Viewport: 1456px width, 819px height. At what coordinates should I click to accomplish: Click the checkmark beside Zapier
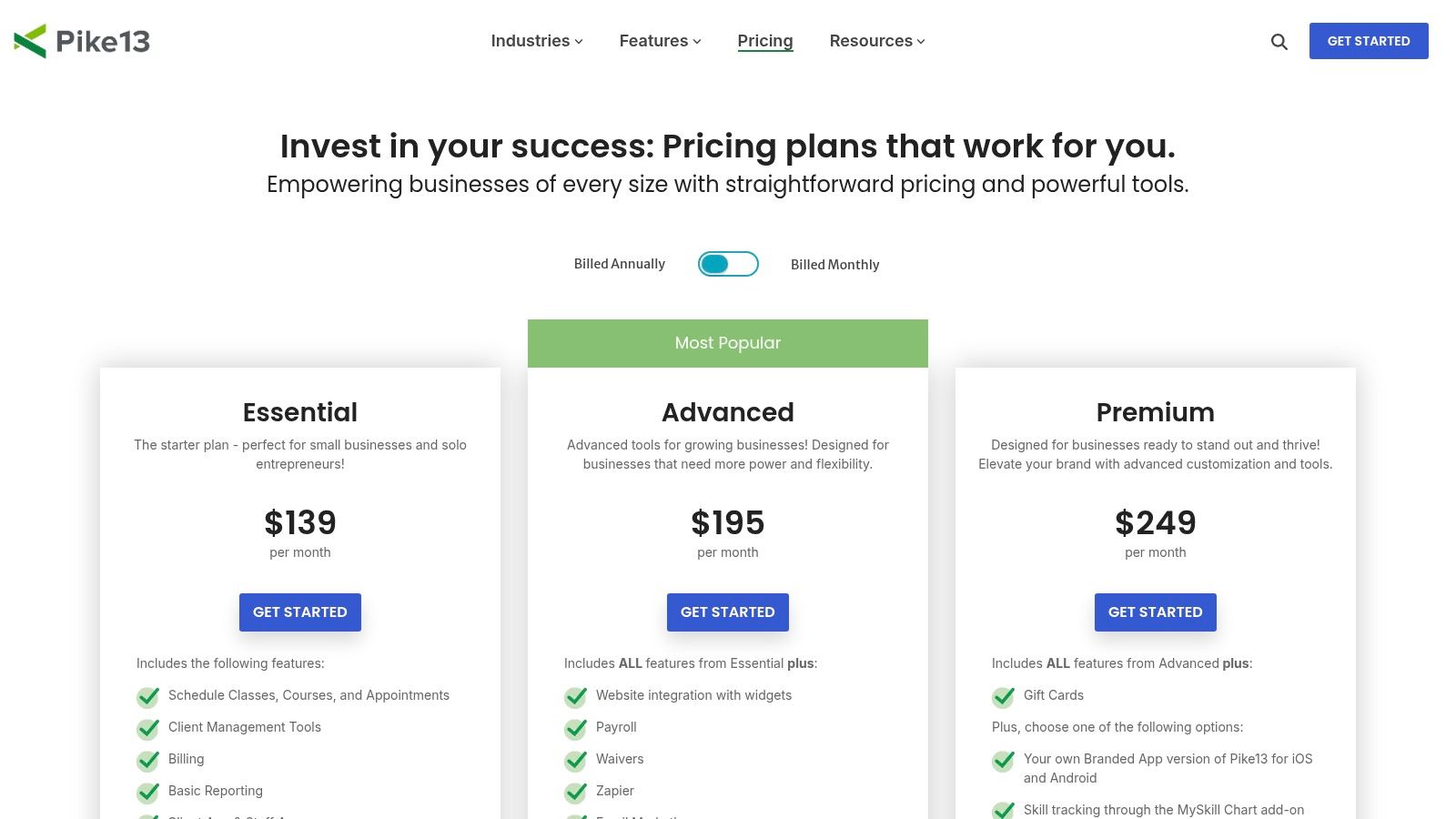(575, 793)
